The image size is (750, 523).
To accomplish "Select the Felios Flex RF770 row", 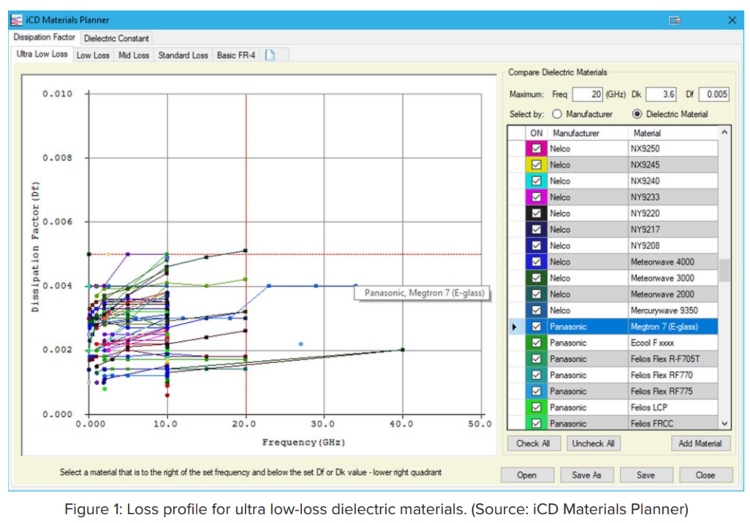I will [613, 375].
